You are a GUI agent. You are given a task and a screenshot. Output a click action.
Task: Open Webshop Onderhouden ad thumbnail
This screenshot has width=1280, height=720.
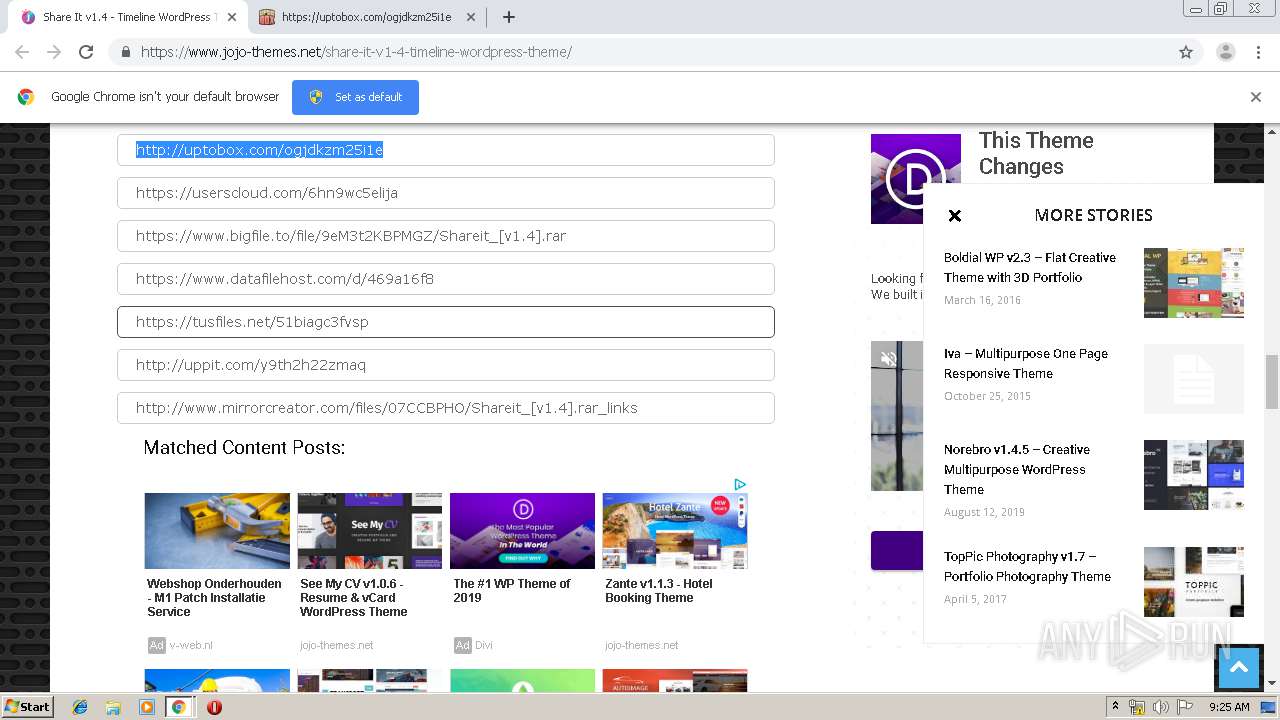point(217,531)
